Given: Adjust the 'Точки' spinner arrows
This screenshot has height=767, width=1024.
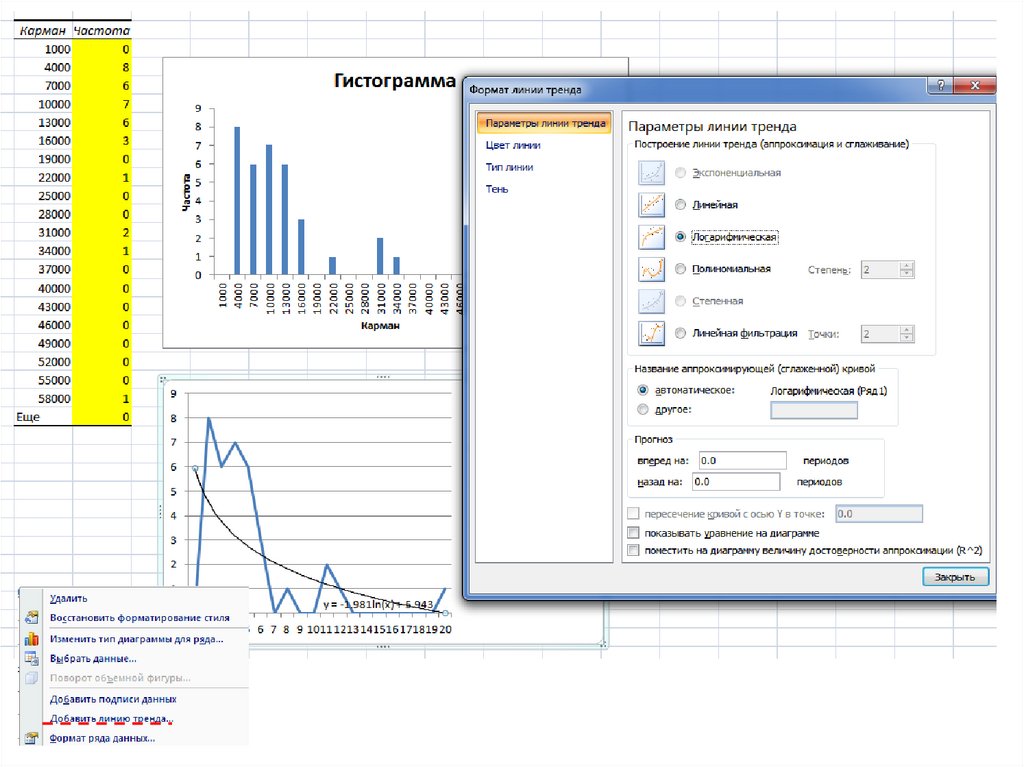Looking at the screenshot, I should (x=907, y=334).
